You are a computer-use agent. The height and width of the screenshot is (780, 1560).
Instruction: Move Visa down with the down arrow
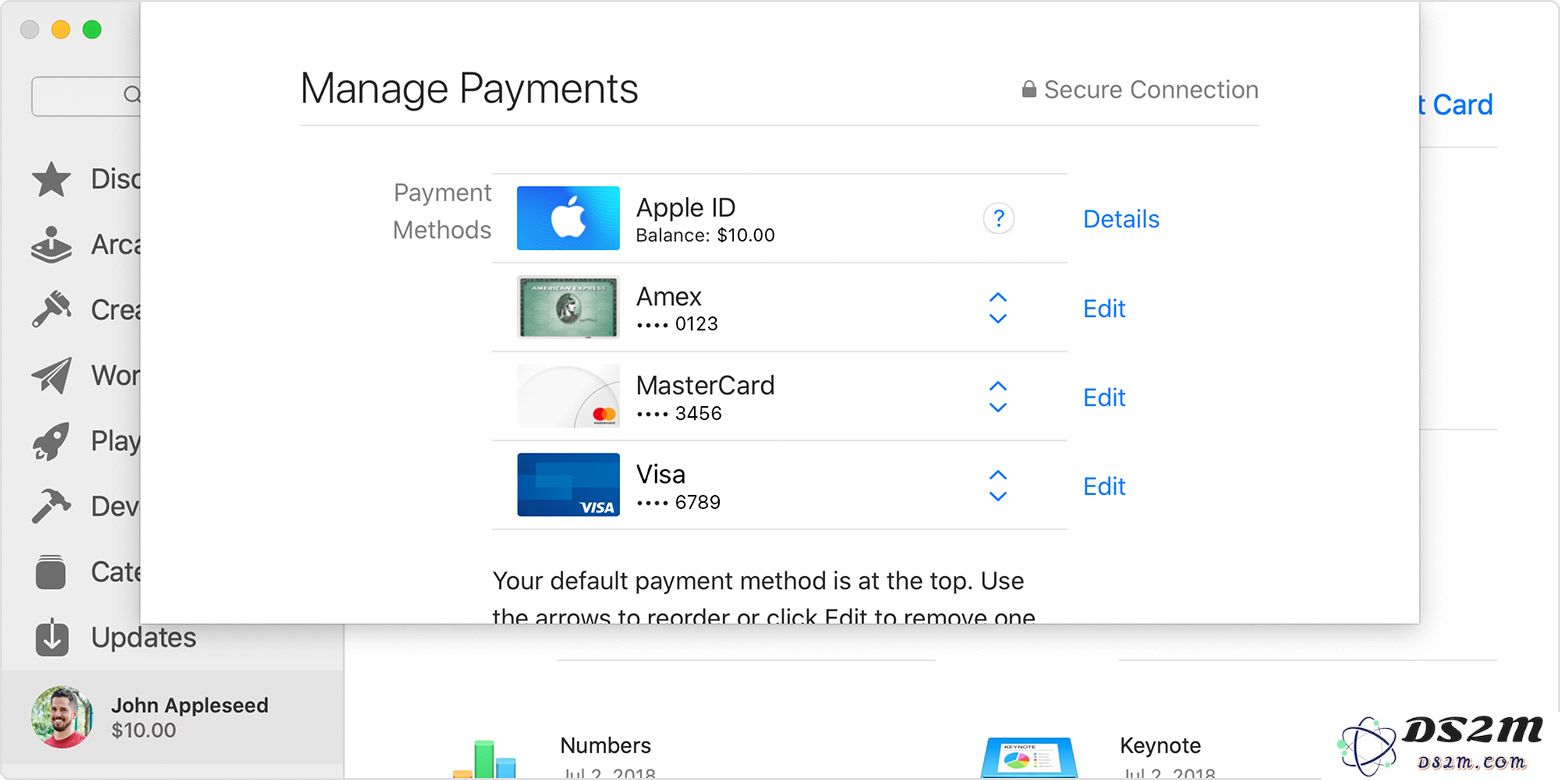(x=997, y=497)
